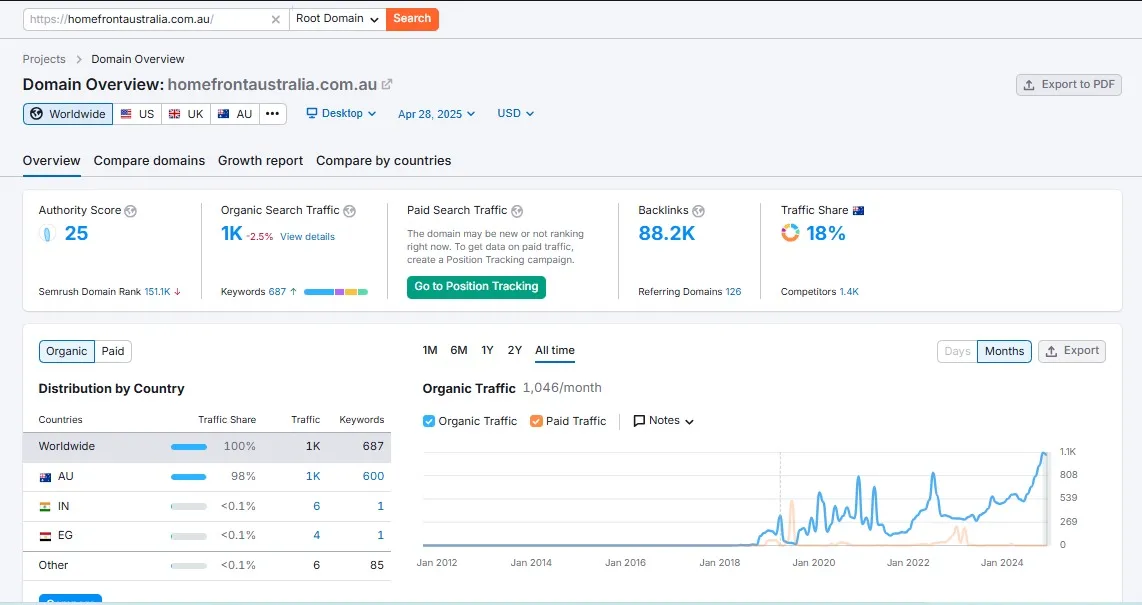
Task: Toggle the Paid Traffic checkbox
Action: pos(537,421)
